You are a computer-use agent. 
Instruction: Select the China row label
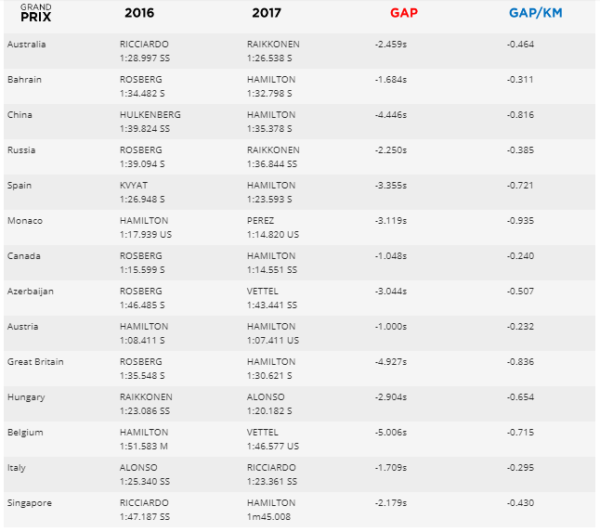coord(20,115)
